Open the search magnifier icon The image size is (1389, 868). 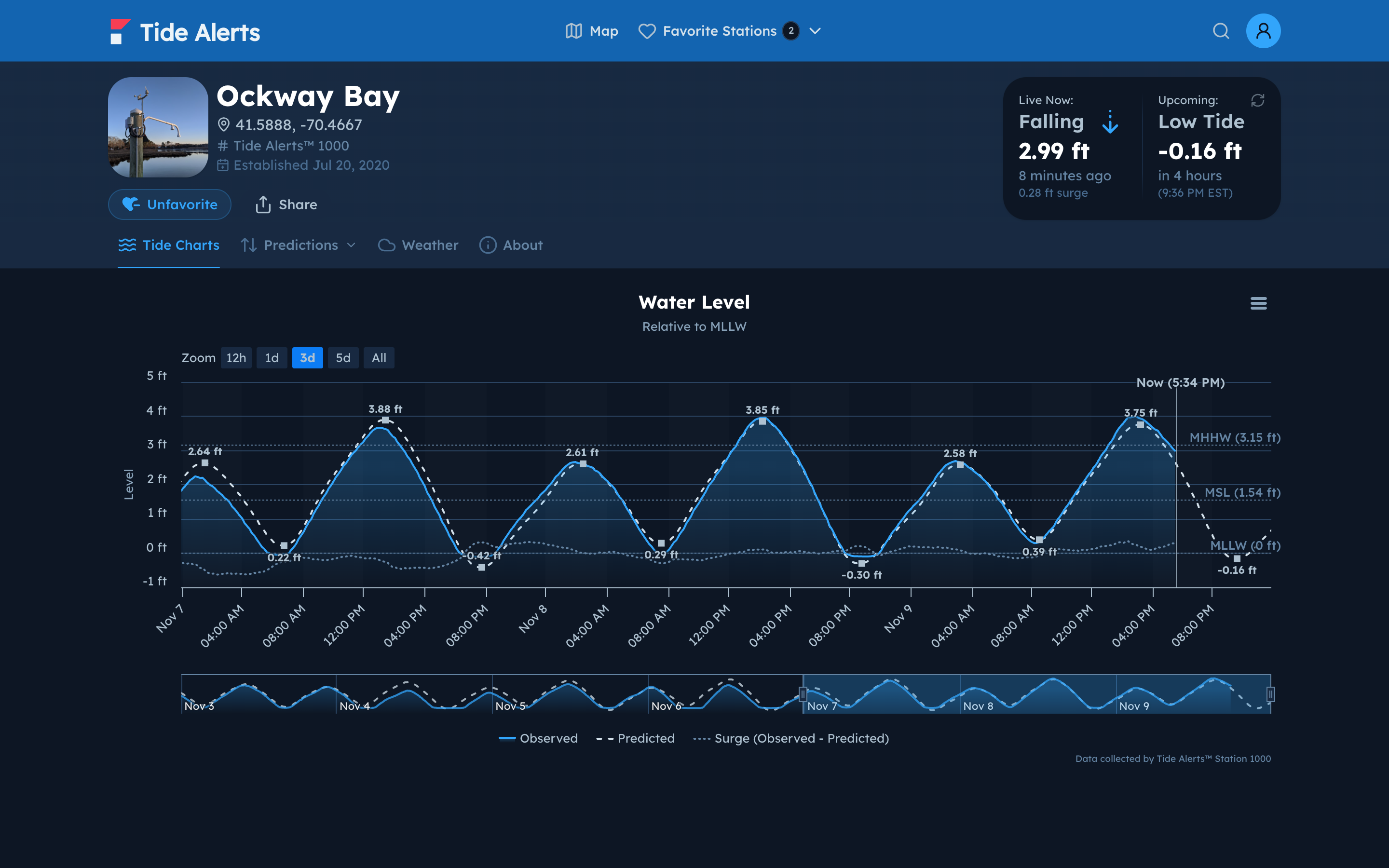click(x=1221, y=31)
